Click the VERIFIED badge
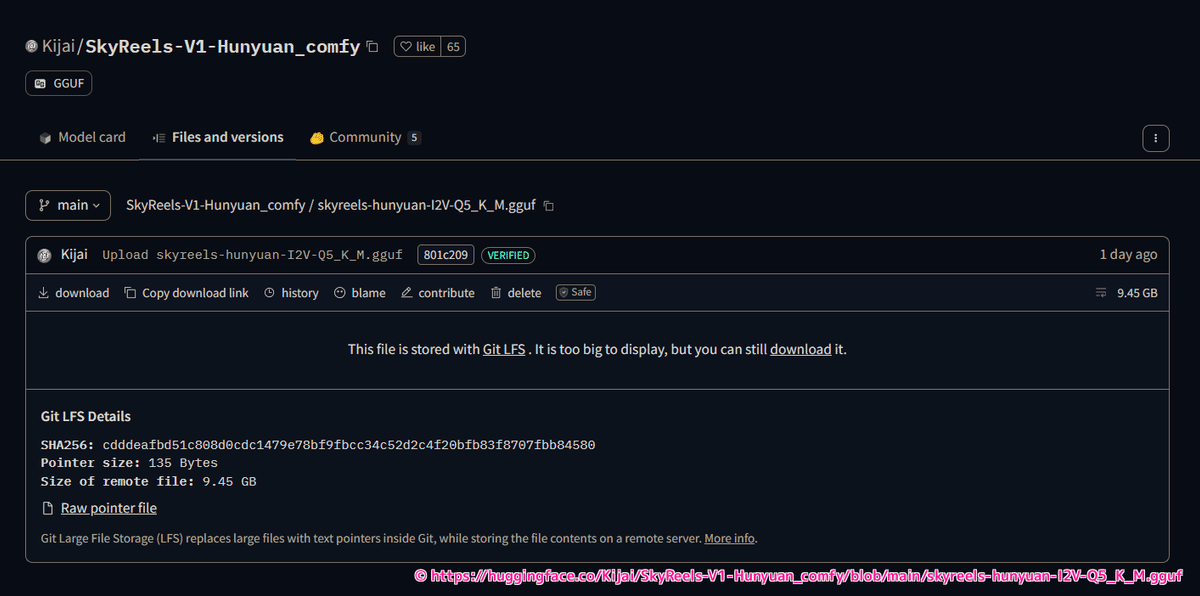The image size is (1200, 596). (x=508, y=255)
